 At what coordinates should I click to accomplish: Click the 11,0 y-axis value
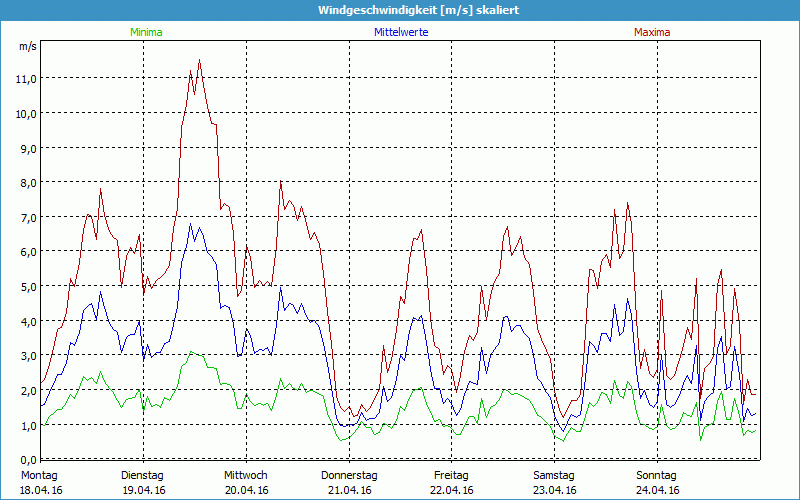(26, 79)
